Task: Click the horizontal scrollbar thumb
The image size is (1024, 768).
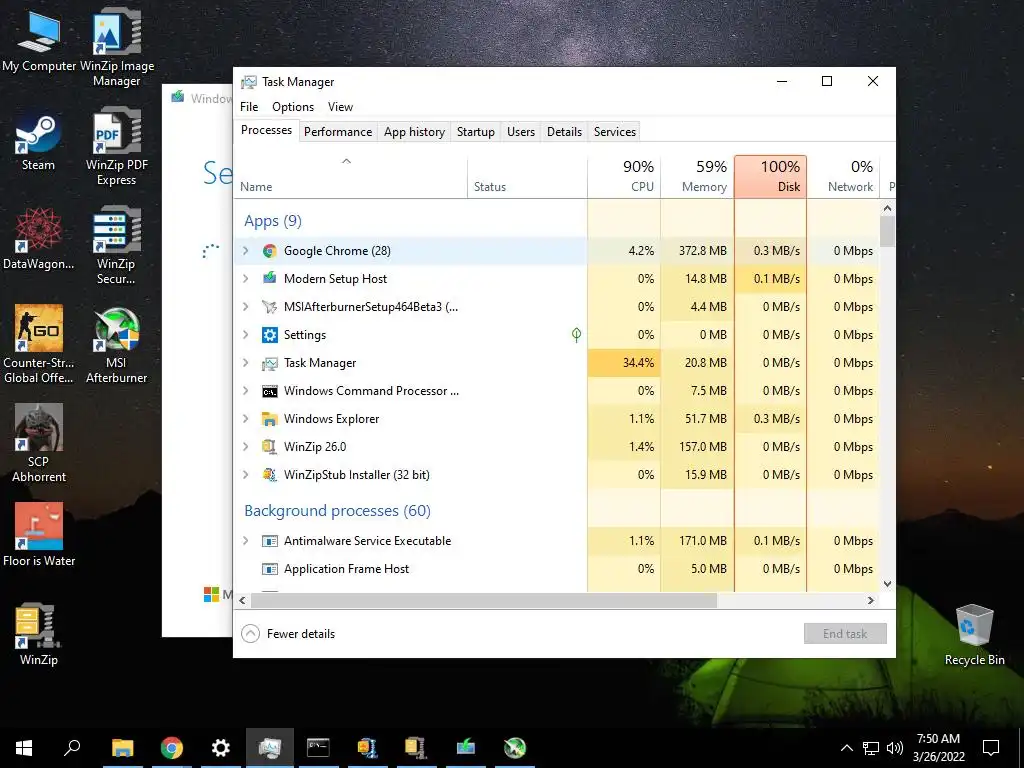Action: coord(484,600)
